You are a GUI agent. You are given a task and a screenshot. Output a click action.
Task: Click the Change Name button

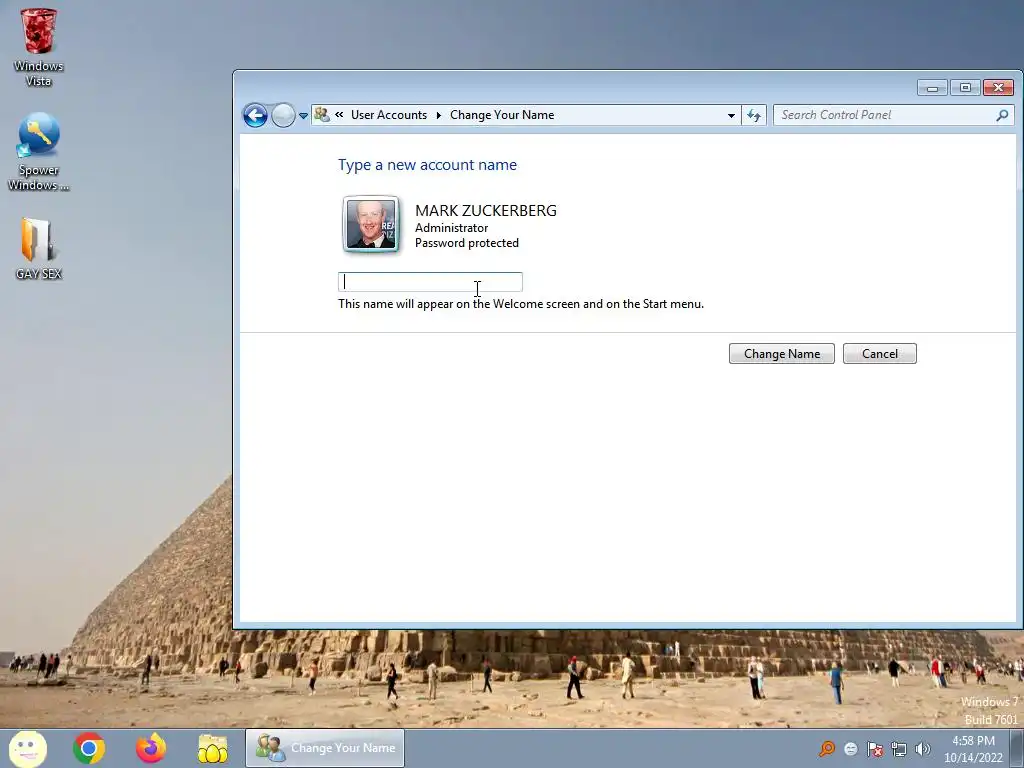782,353
